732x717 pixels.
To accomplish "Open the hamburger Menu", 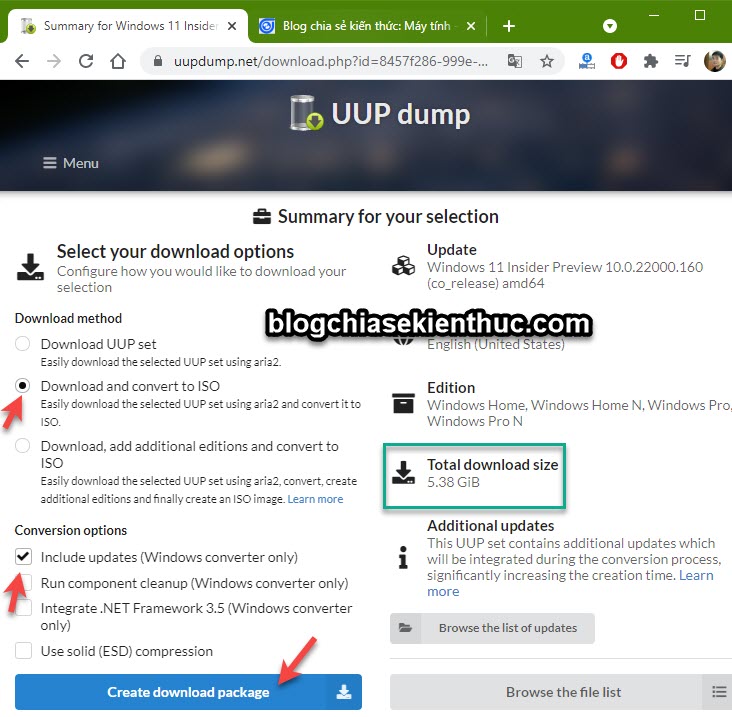I will [x=71, y=163].
